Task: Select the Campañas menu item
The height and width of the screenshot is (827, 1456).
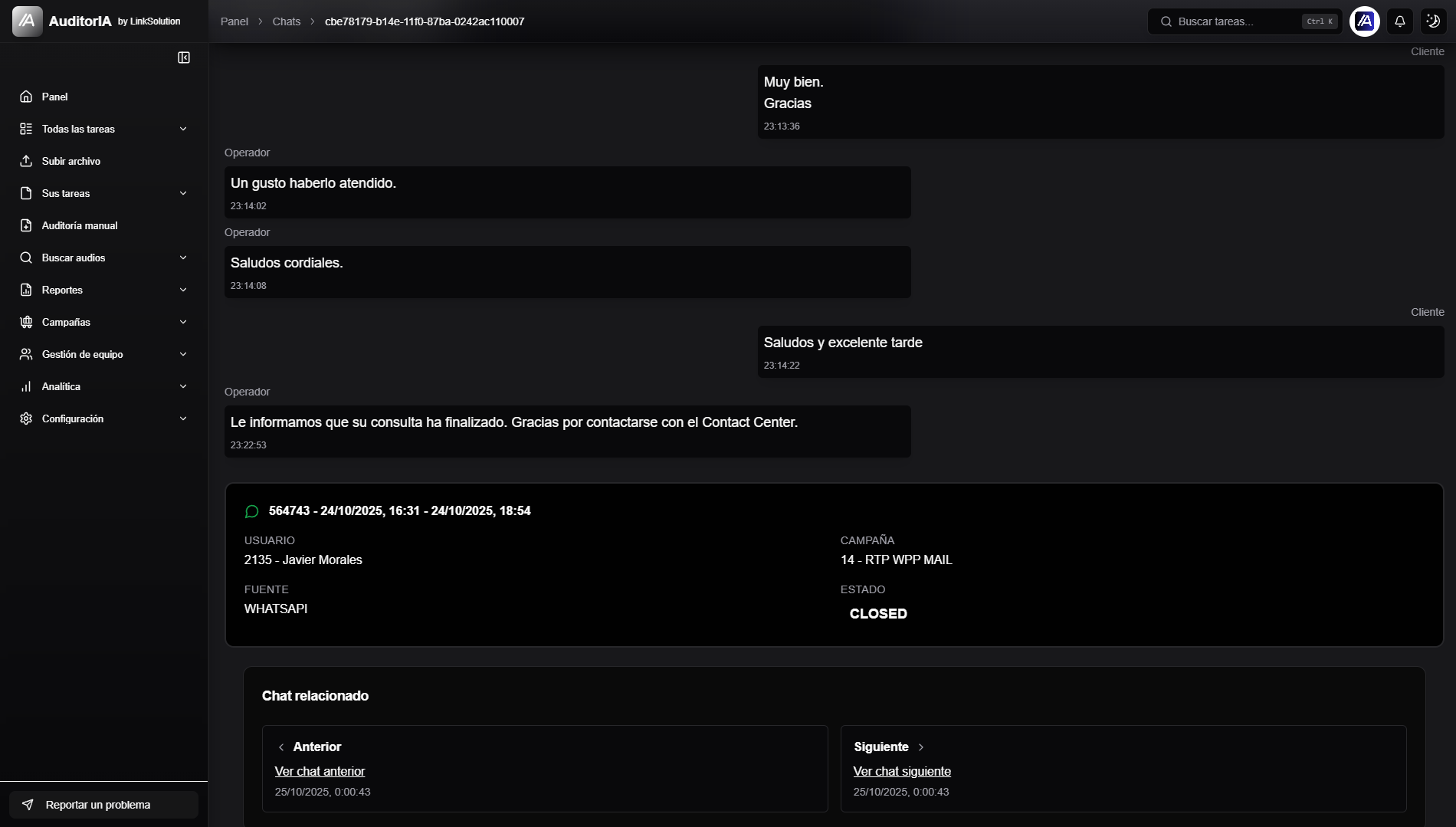Action: click(x=103, y=322)
